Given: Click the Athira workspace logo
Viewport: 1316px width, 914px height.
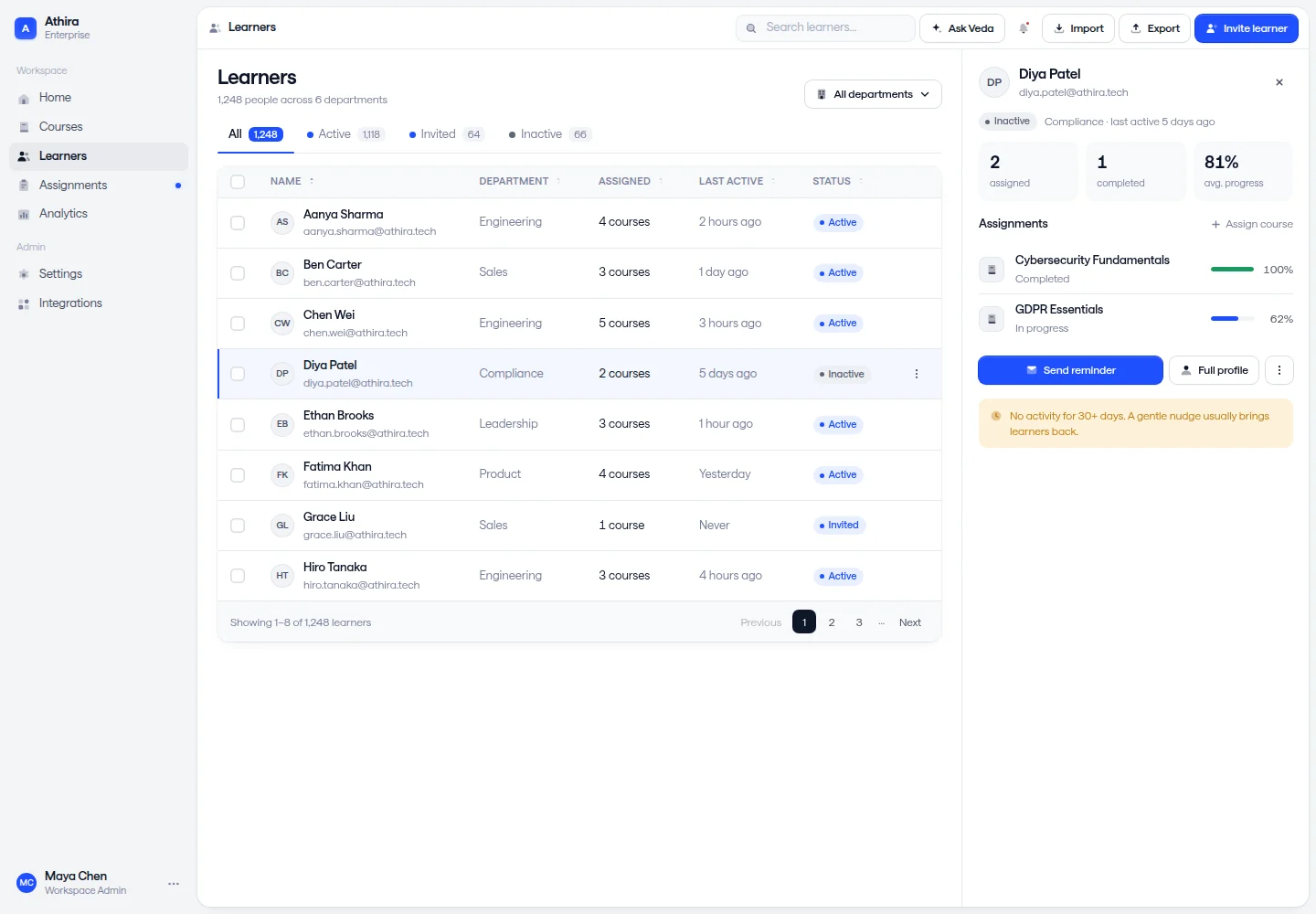Looking at the screenshot, I should coord(26,28).
